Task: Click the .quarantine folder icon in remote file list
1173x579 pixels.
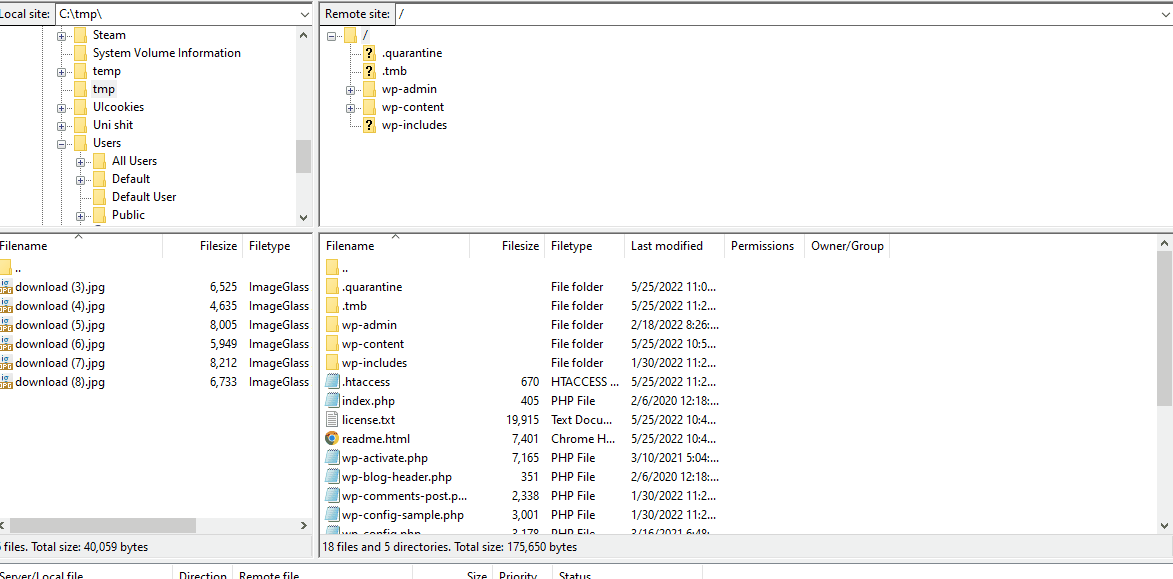Action: [x=332, y=287]
